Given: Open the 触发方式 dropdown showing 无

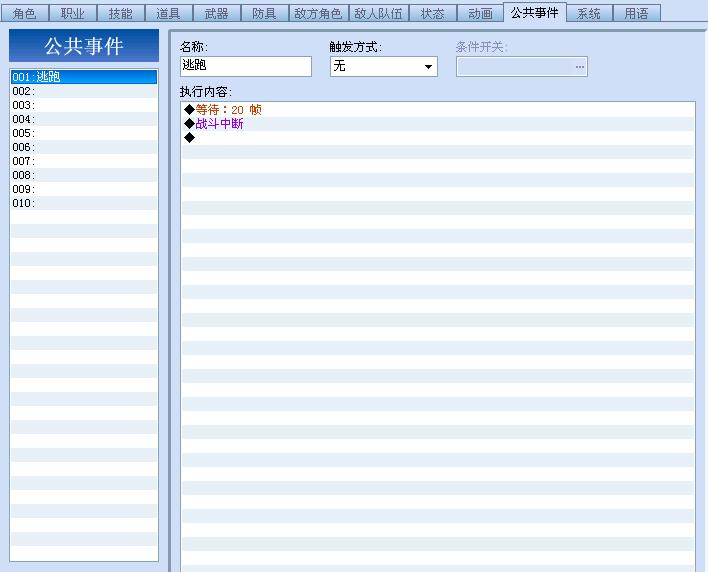Looking at the screenshot, I should (384, 66).
